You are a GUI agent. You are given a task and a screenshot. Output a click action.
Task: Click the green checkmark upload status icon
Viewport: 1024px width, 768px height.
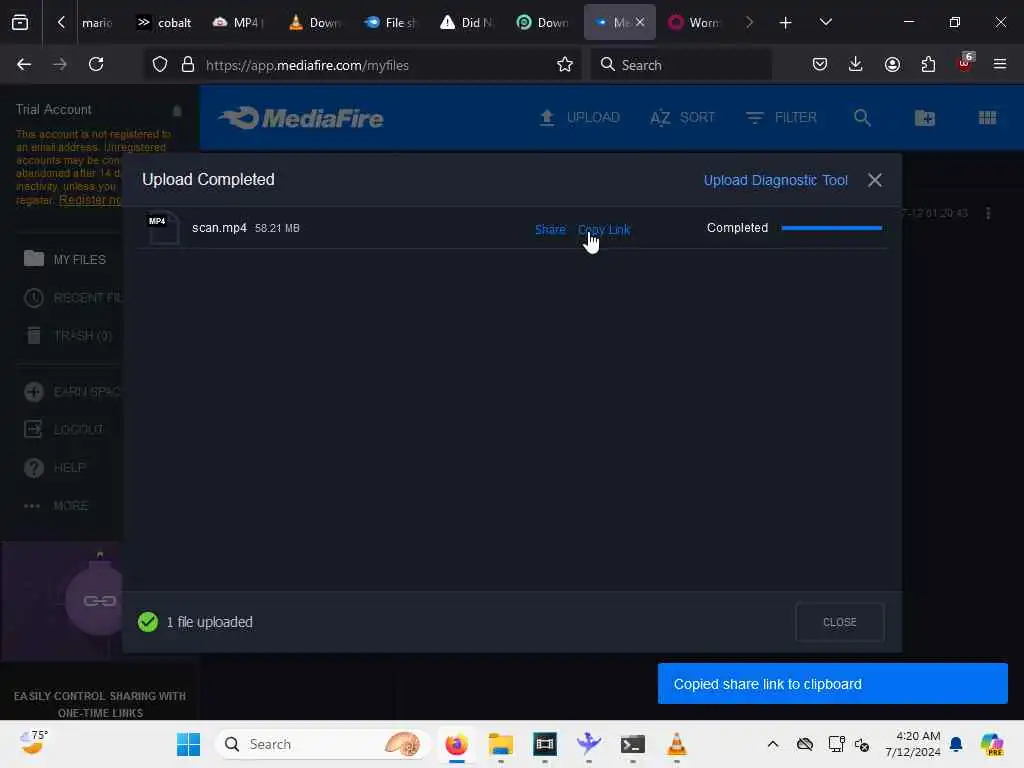coord(148,622)
